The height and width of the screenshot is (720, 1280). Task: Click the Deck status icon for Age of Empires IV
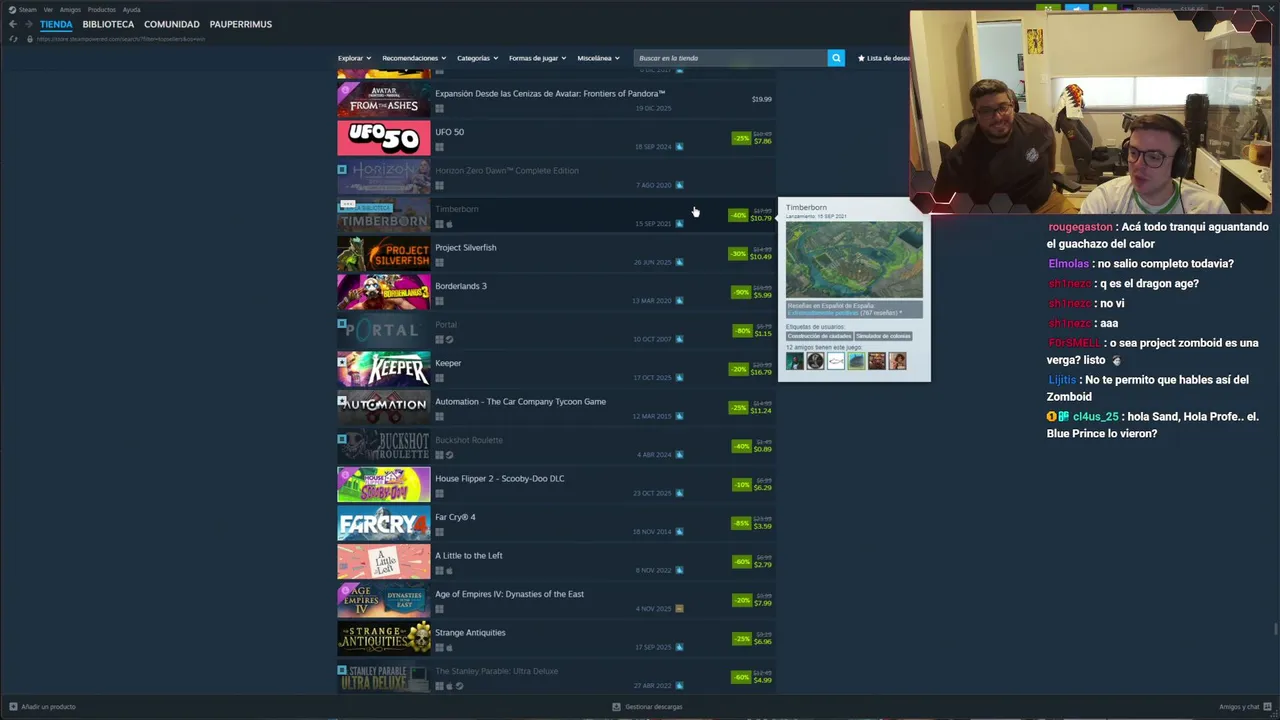pos(679,608)
